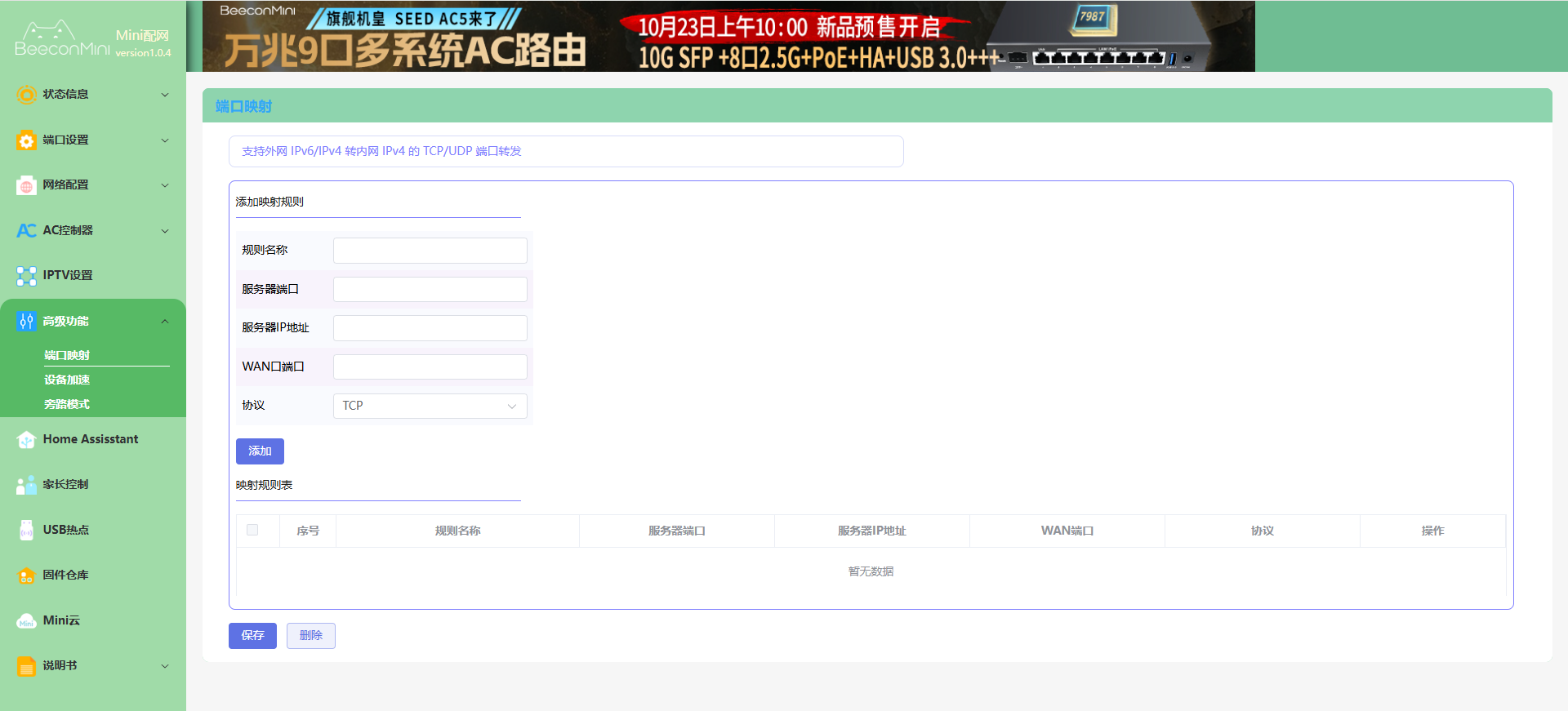Click the 状态信息 status icon in sidebar
This screenshot has height=711, width=1568.
point(26,95)
